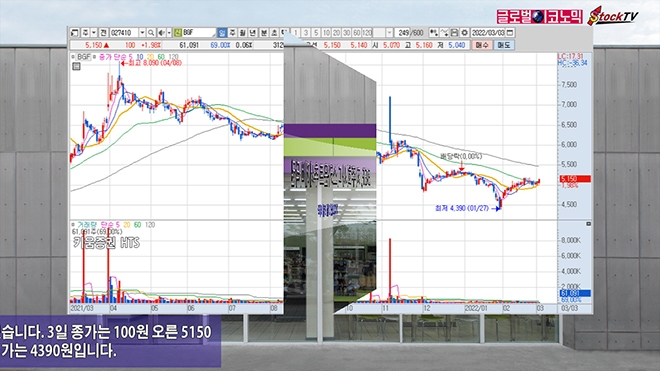Image resolution: width=660 pixels, height=371 pixels.
Task: Click the pink 매수 buy button
Action: tap(482, 45)
